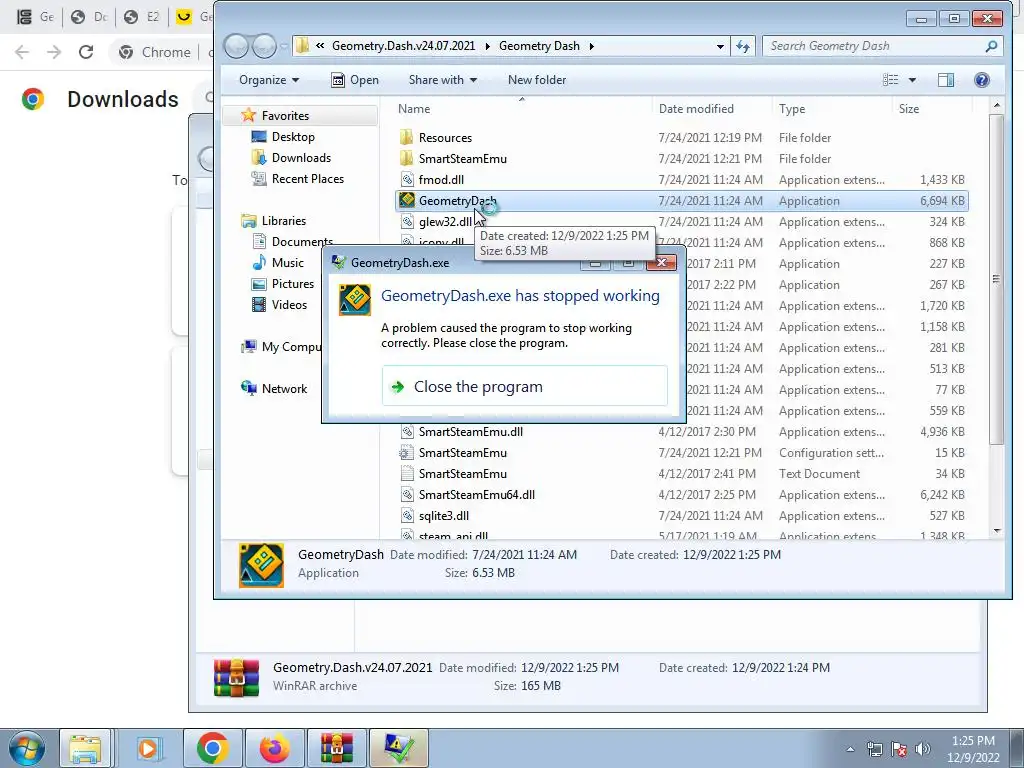Select the fmod.dll file
The width and height of the screenshot is (1024, 768).
(441, 179)
